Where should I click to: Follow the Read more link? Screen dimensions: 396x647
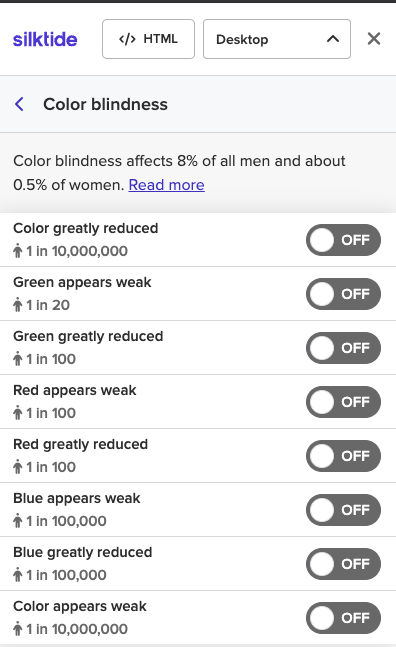tap(167, 185)
